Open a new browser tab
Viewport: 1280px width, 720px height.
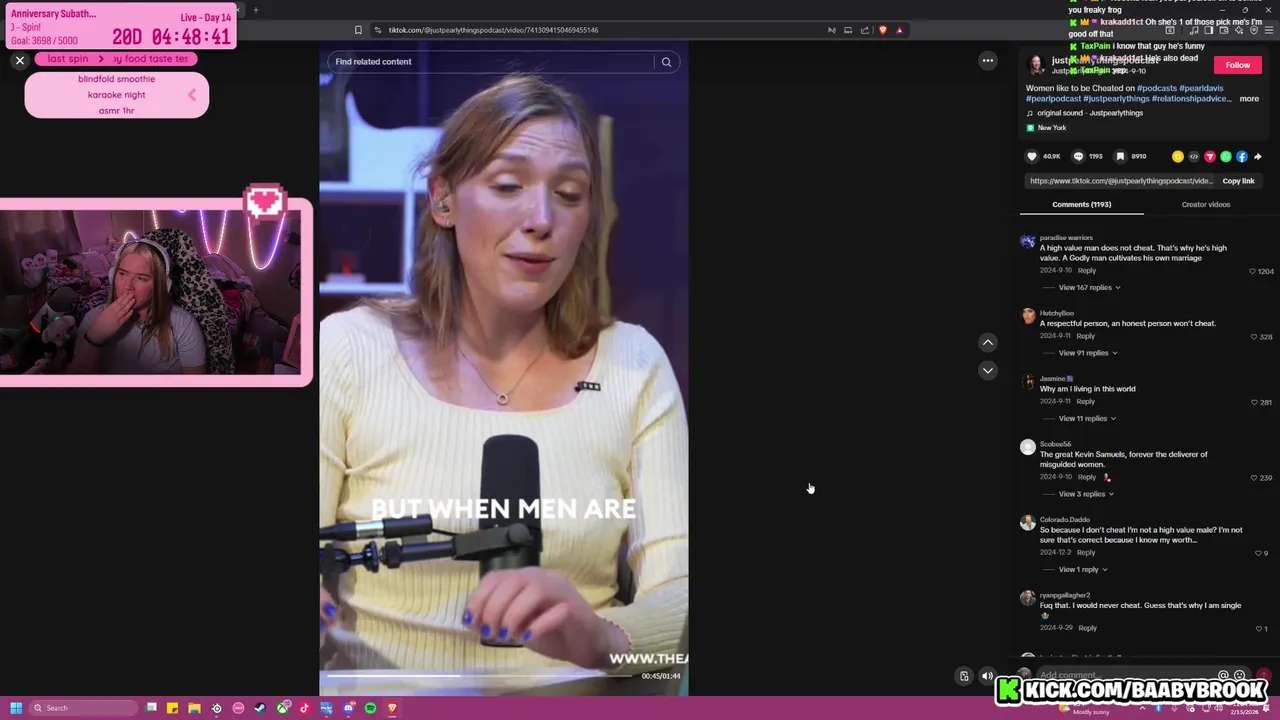tap(255, 10)
